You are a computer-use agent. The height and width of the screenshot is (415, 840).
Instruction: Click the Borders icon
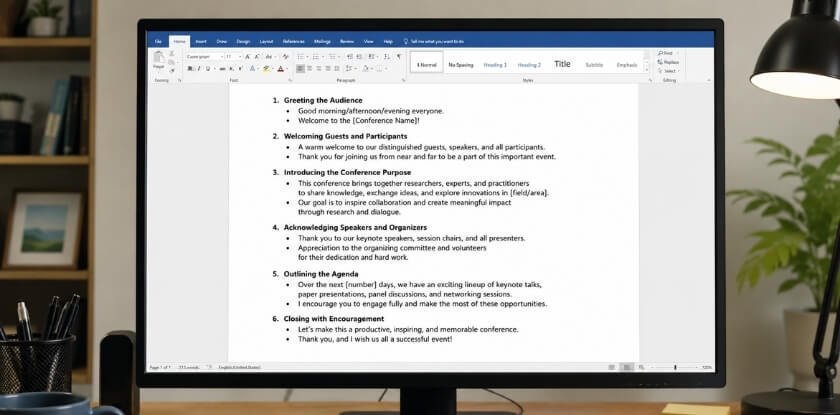[x=379, y=69]
